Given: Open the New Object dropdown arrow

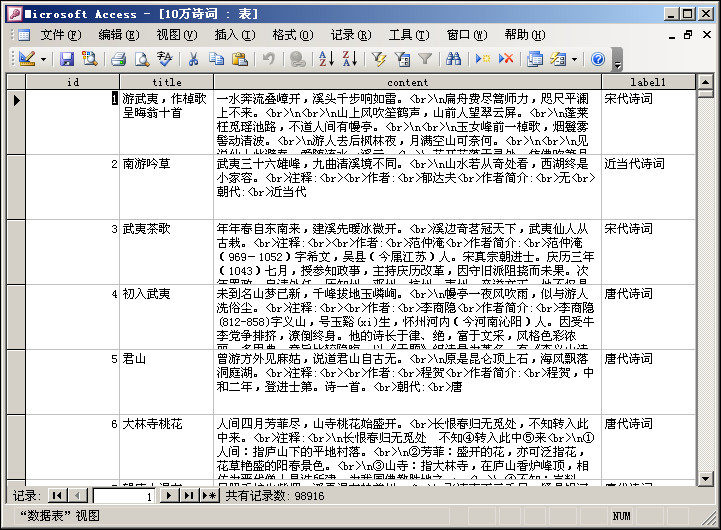Looking at the screenshot, I should pyautogui.click(x=574, y=59).
